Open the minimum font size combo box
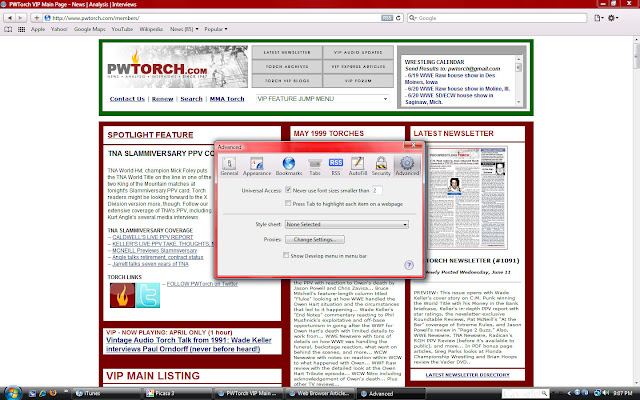The width and height of the screenshot is (640, 400). pos(377,190)
